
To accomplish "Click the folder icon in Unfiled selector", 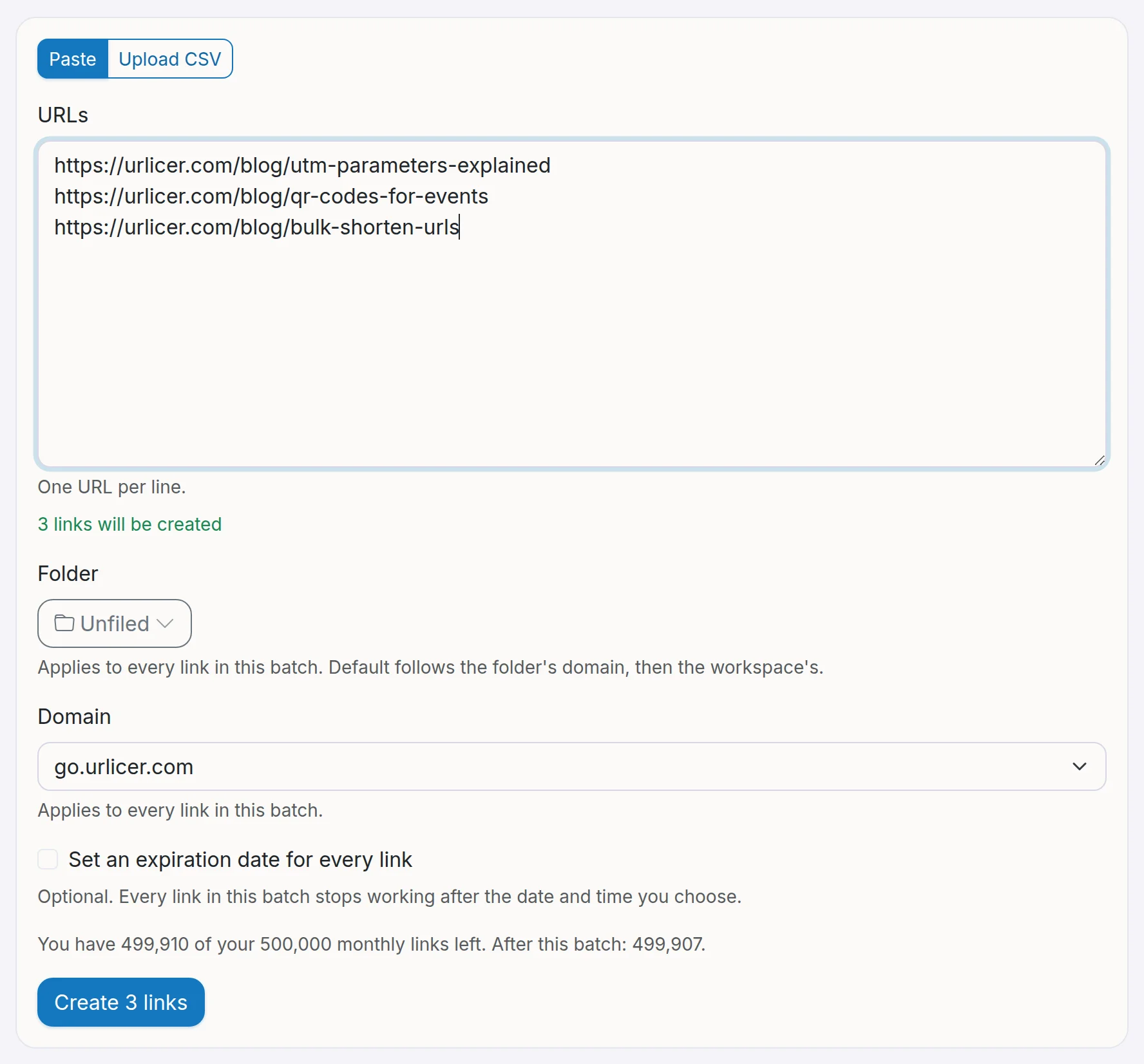I will tap(64, 623).
